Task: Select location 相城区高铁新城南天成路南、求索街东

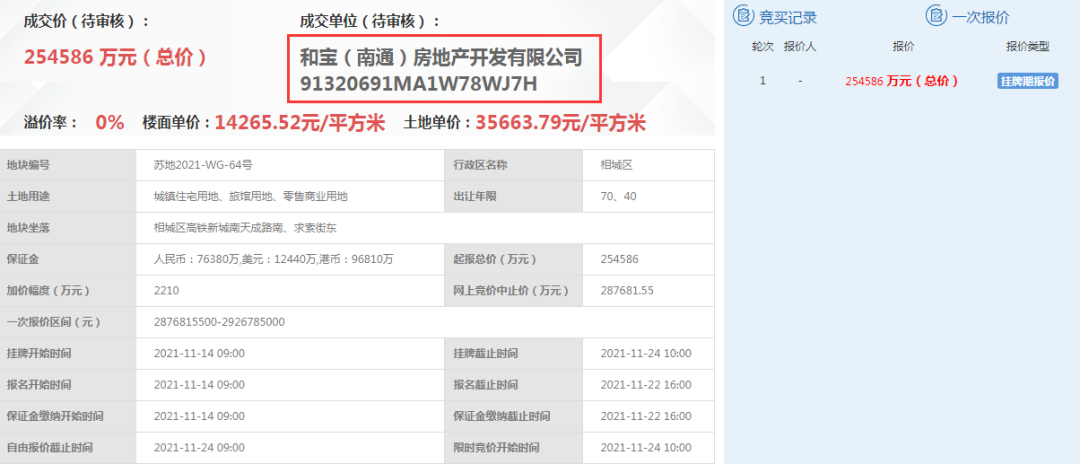Action: (245, 228)
